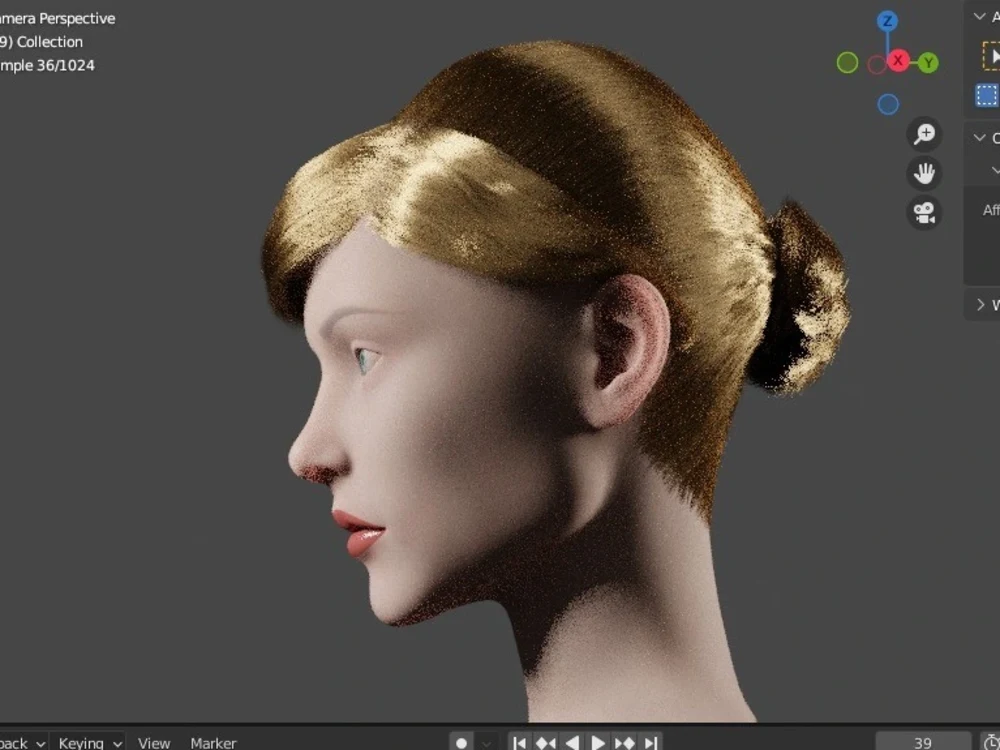Click the hand Move View icon
Viewport: 1000px width, 750px height.
pos(923,173)
